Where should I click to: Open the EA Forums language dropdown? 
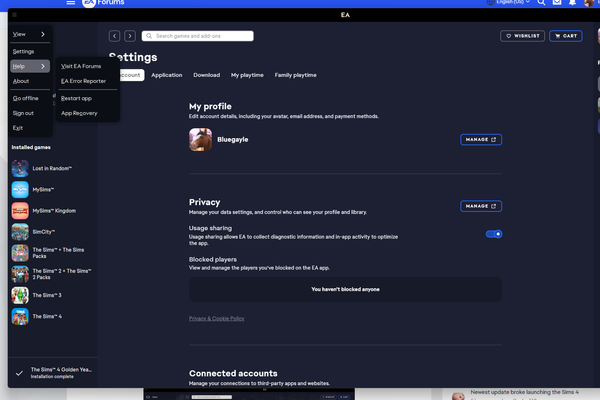pyautogui.click(x=509, y=2)
